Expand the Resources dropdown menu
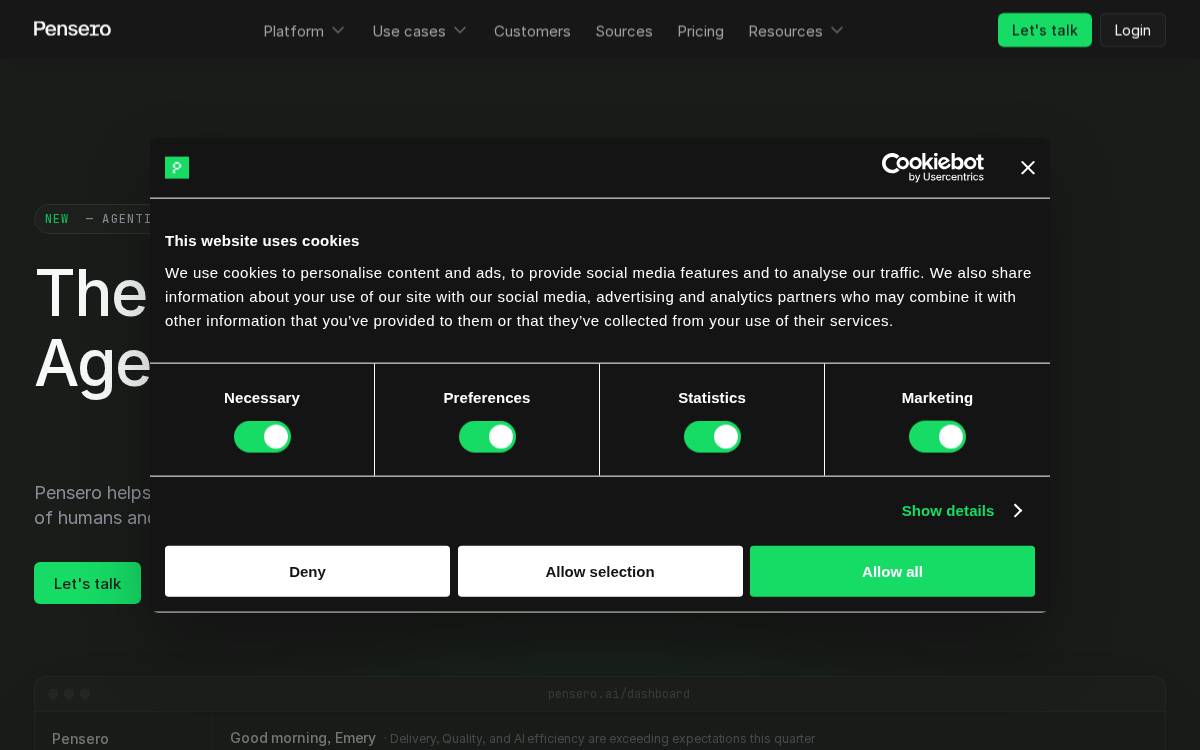This screenshot has height=750, width=1200. (796, 31)
